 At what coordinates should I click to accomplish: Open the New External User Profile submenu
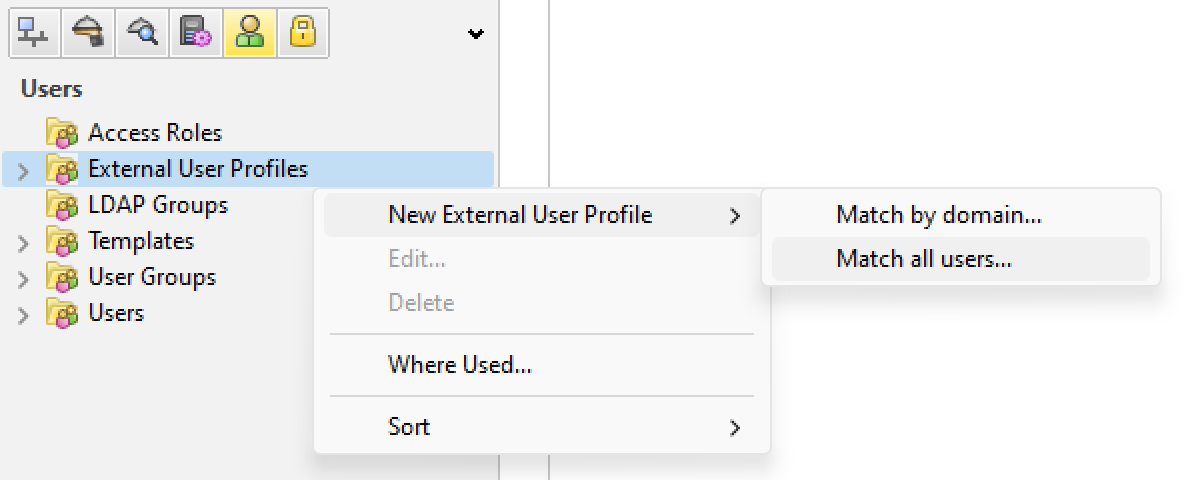click(x=520, y=215)
